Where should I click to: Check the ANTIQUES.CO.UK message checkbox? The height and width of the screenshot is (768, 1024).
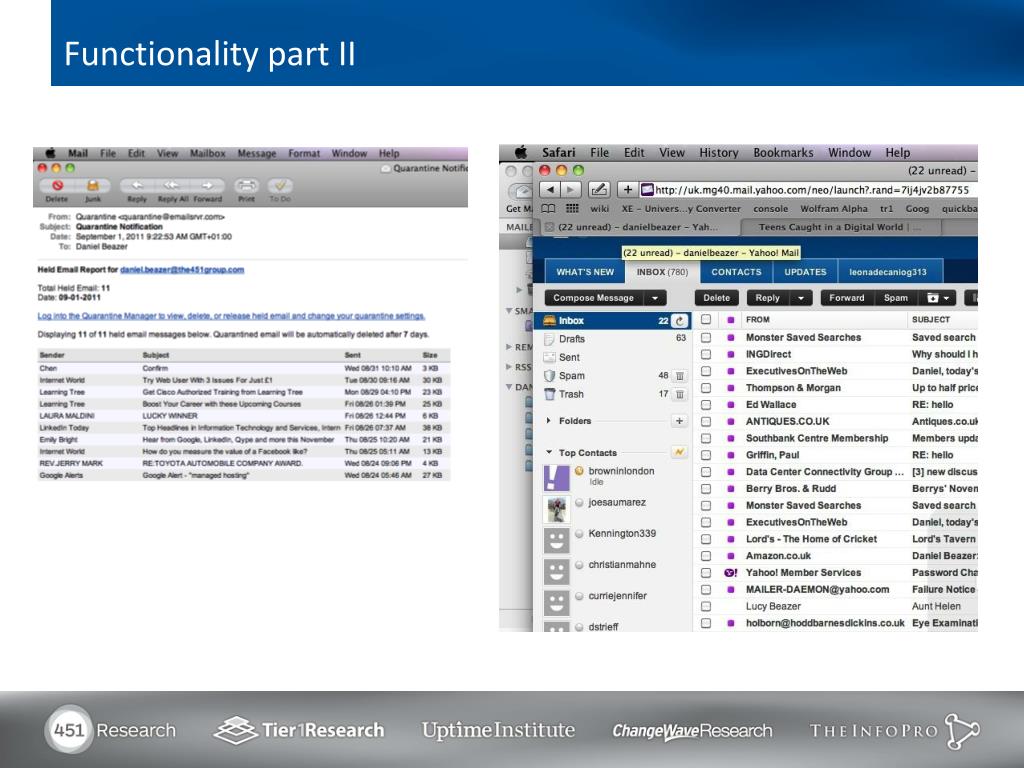tap(706, 422)
